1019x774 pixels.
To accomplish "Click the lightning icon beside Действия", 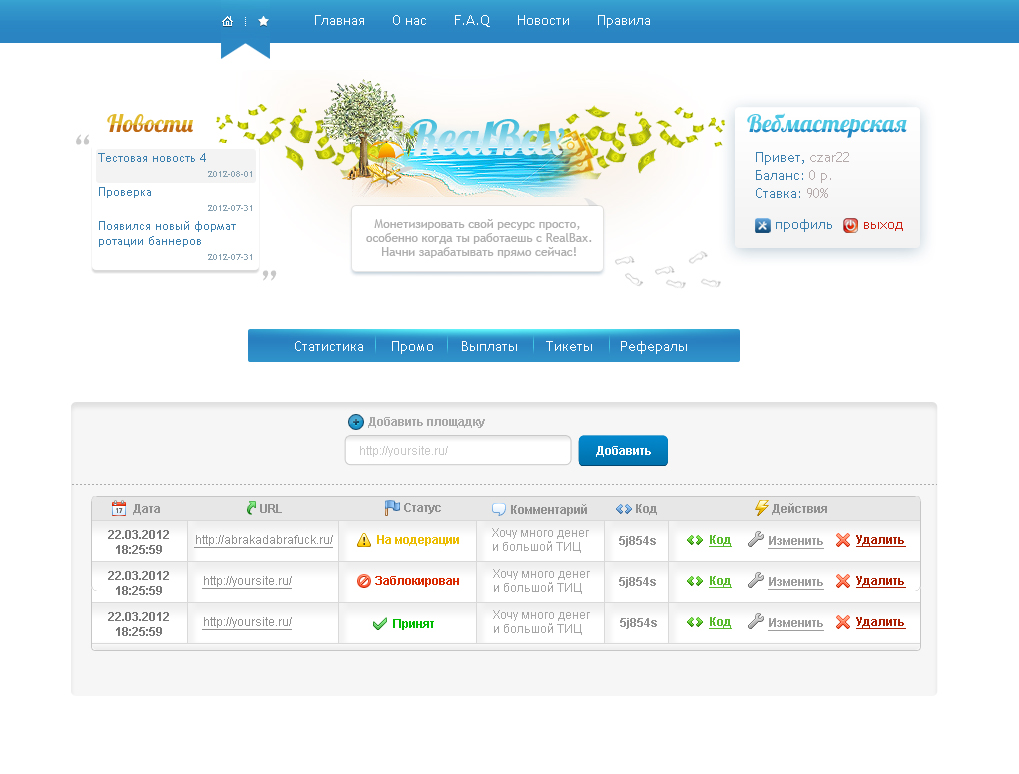I will tap(762, 508).
